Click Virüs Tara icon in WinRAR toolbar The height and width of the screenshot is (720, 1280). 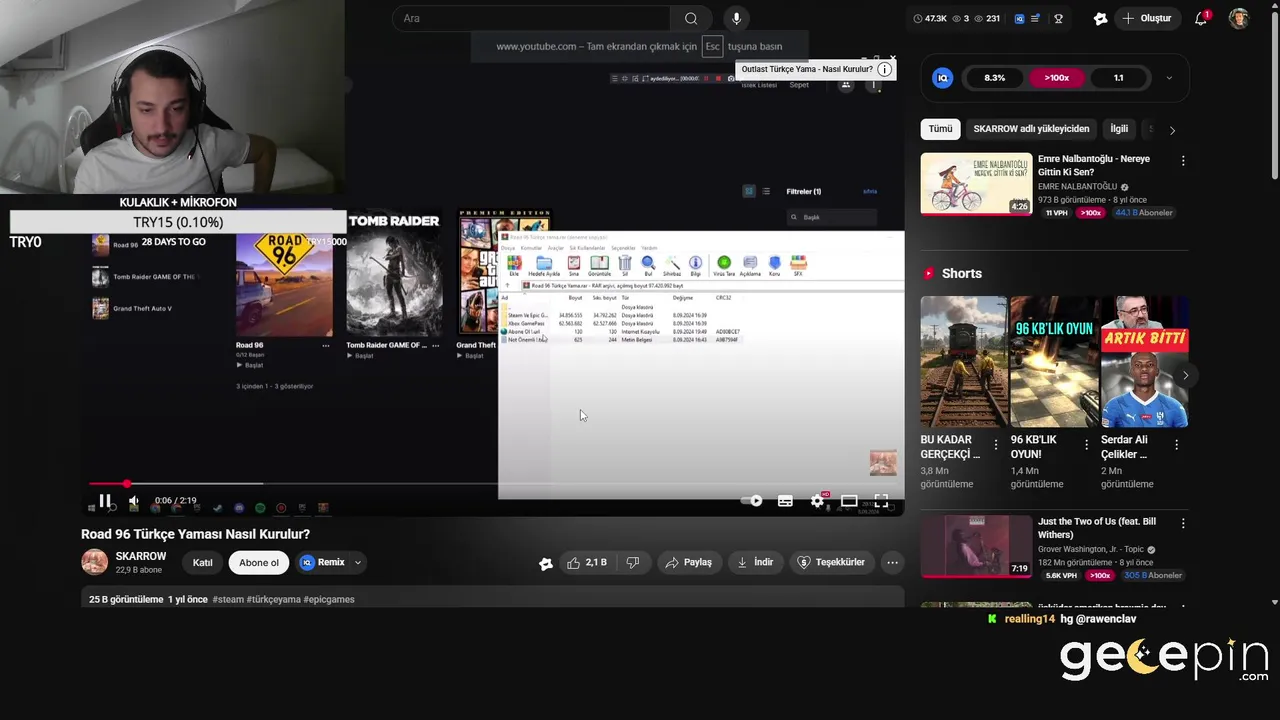pos(723,265)
